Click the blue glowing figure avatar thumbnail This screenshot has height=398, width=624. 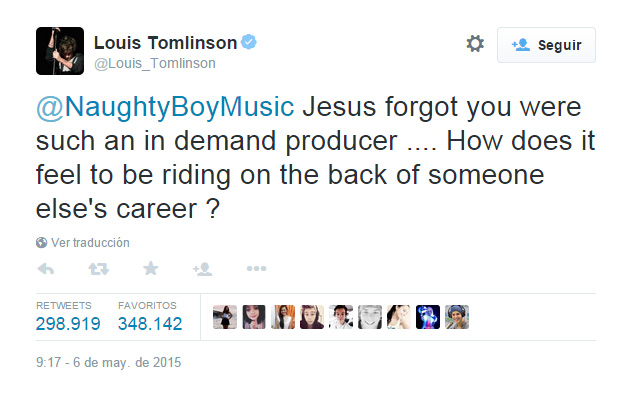point(428,317)
